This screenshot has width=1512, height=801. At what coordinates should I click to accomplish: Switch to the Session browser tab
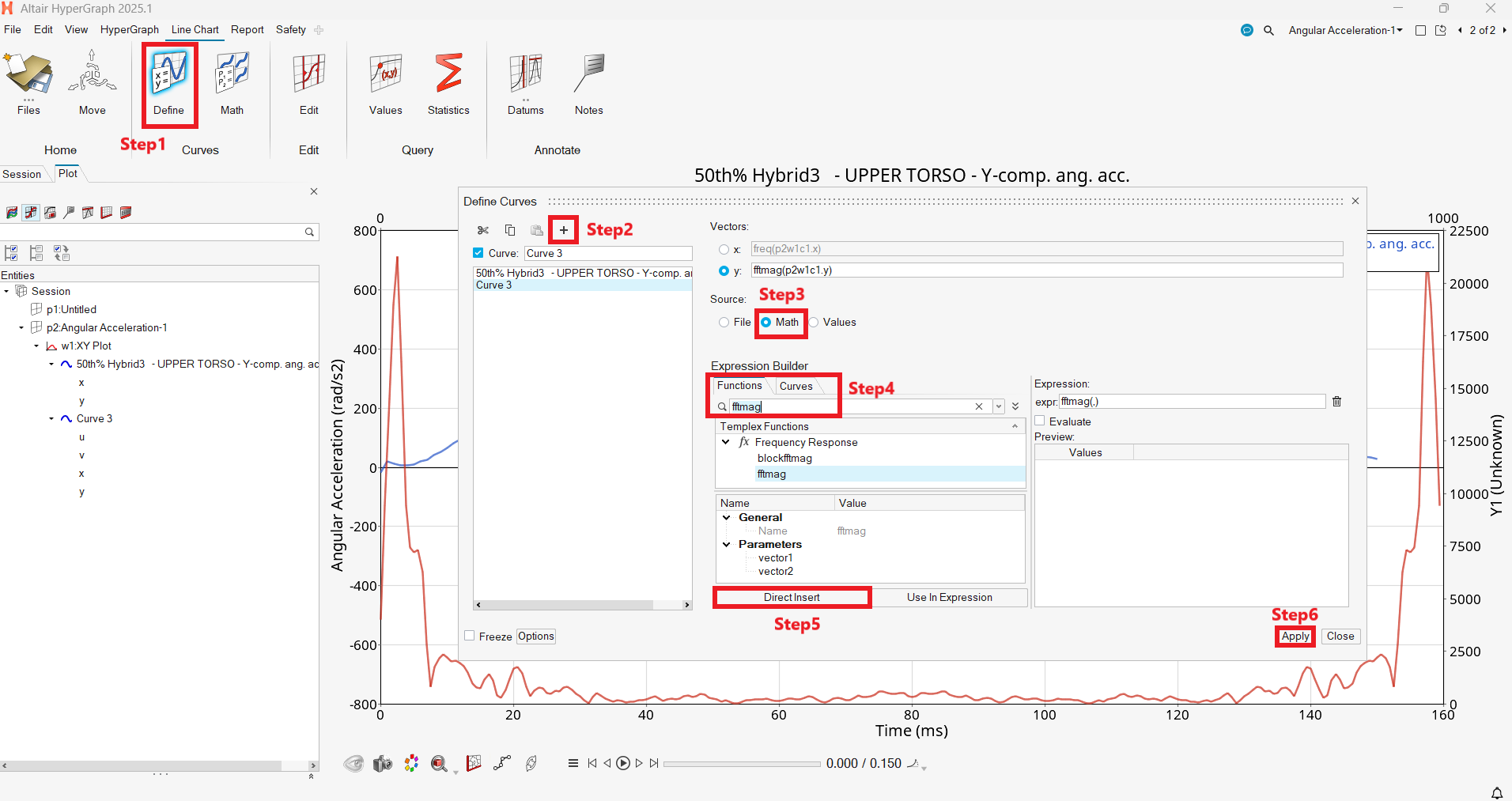[22, 174]
